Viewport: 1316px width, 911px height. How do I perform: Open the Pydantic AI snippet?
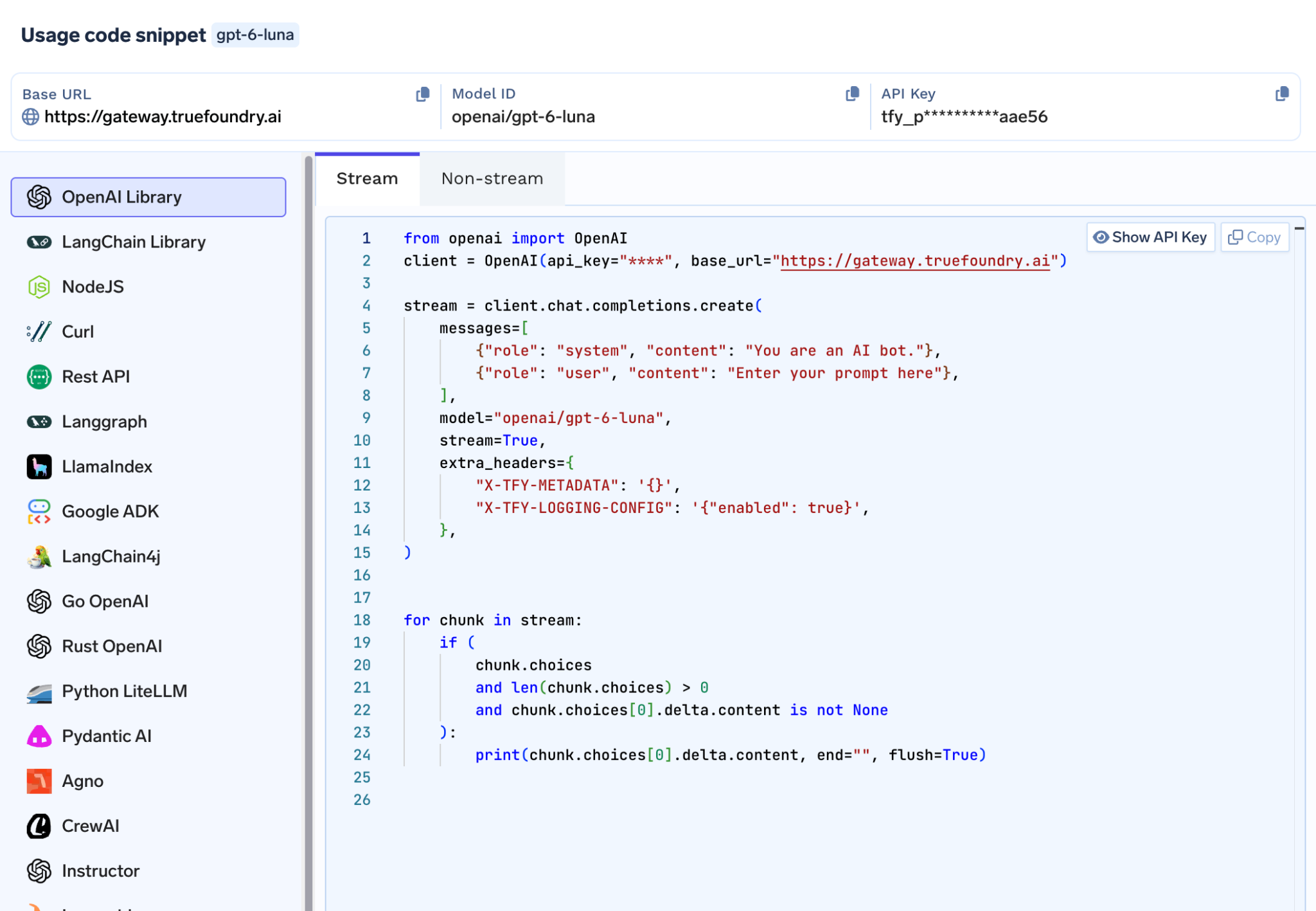(148, 736)
